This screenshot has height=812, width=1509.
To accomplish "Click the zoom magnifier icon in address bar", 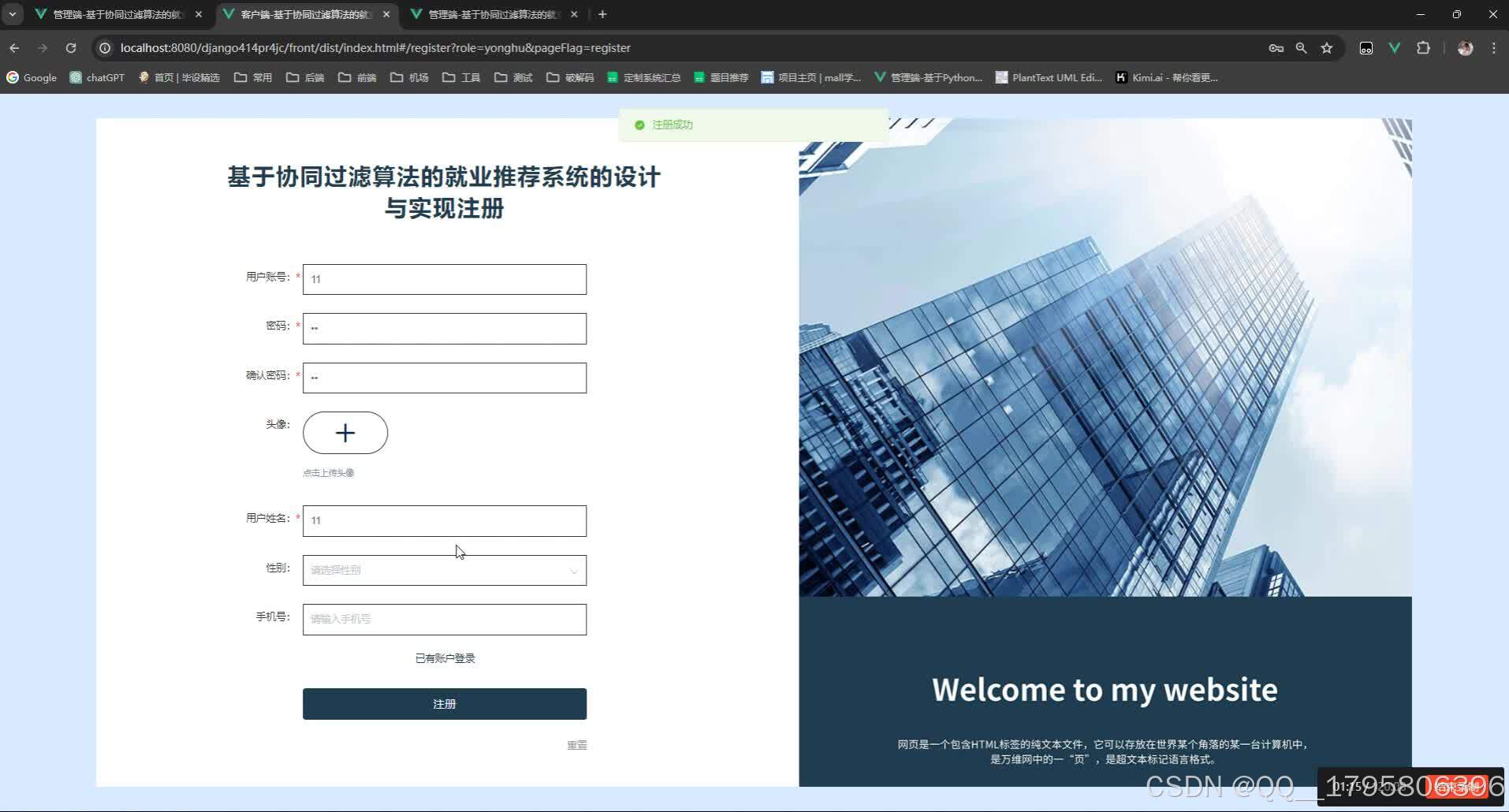I will [x=1301, y=48].
